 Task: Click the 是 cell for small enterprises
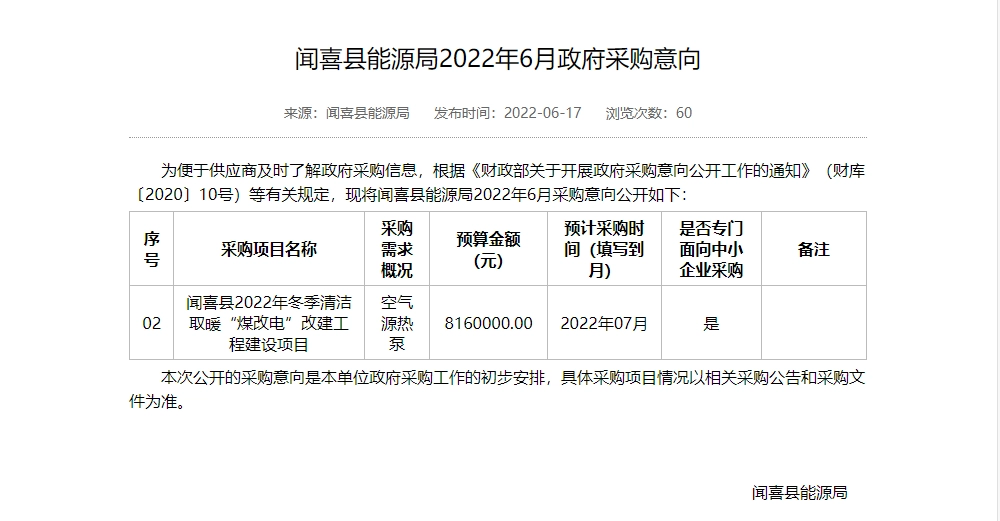click(711, 323)
